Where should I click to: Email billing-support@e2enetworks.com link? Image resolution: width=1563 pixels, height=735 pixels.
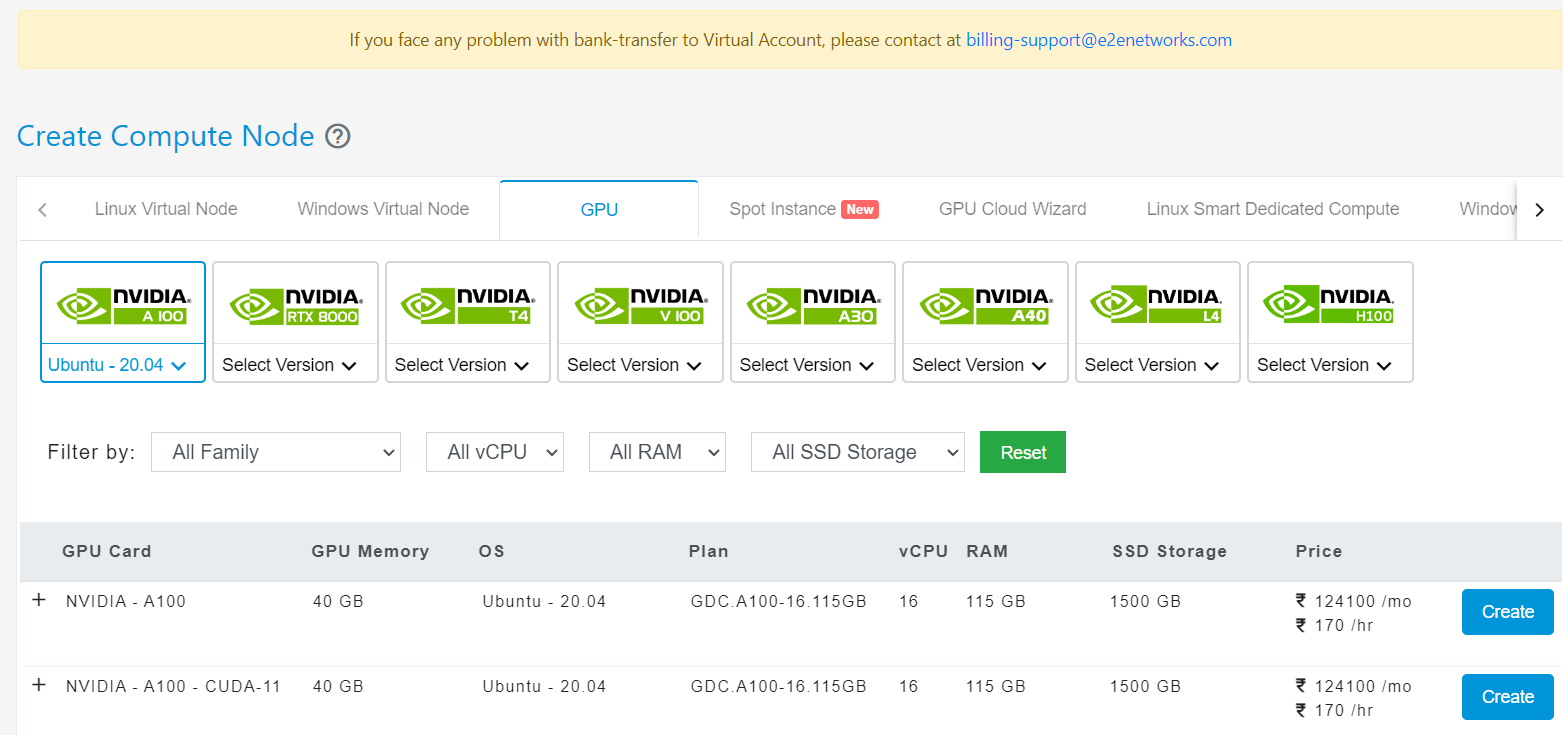[x=1098, y=40]
